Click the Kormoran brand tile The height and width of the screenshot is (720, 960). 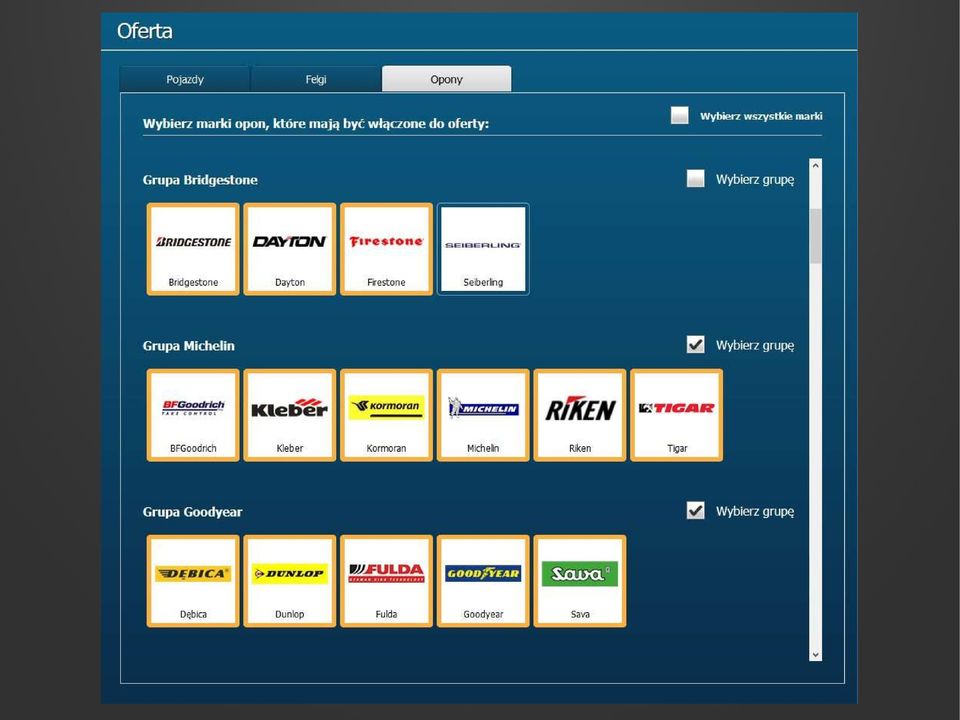coord(386,415)
